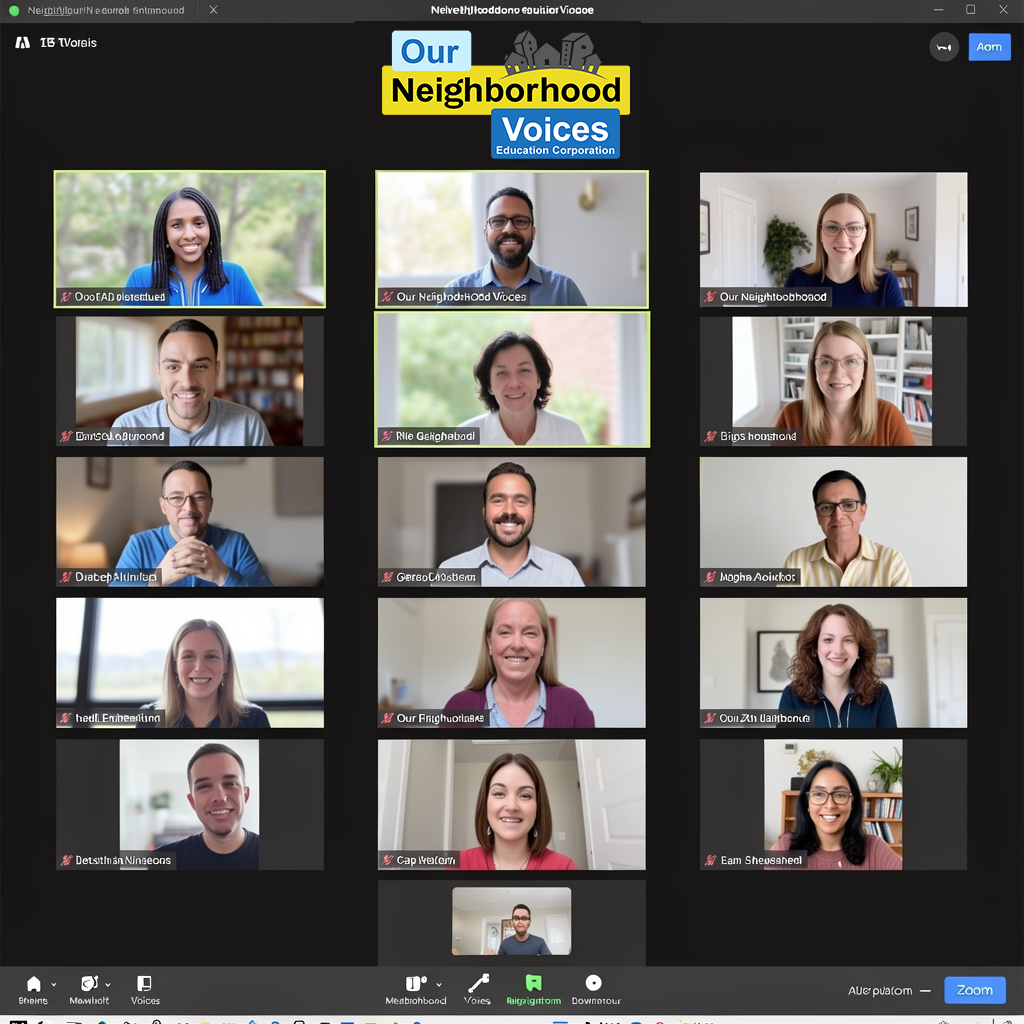Viewport: 1024px width, 1024px height.
Task: Open the Voices panel in the bottom-left toolbar
Action: (144, 989)
